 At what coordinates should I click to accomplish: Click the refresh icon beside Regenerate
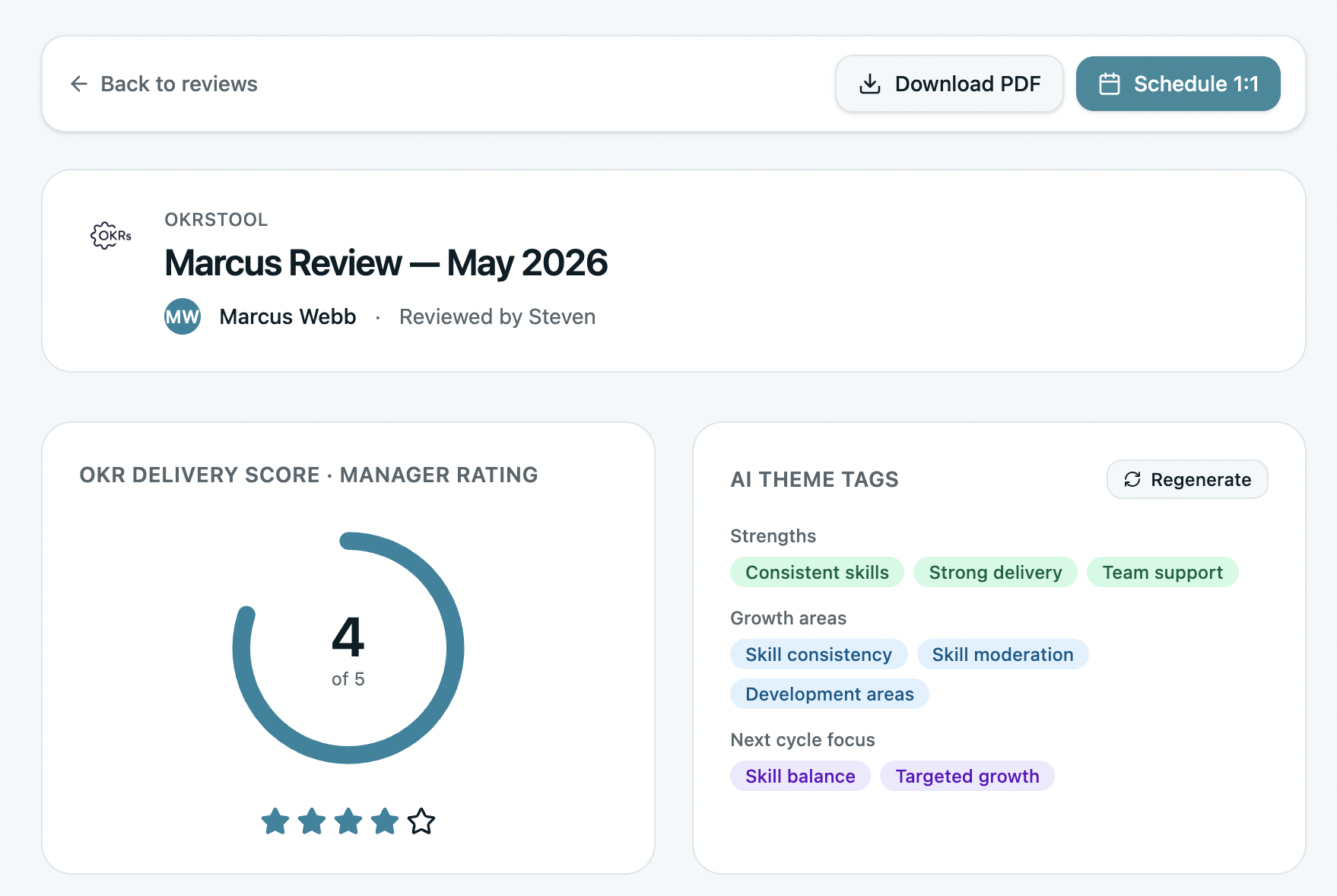[1132, 479]
